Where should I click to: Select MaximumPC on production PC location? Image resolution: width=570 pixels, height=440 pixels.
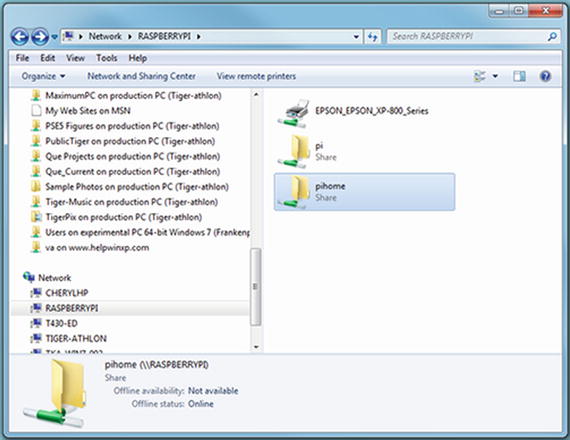click(133, 96)
